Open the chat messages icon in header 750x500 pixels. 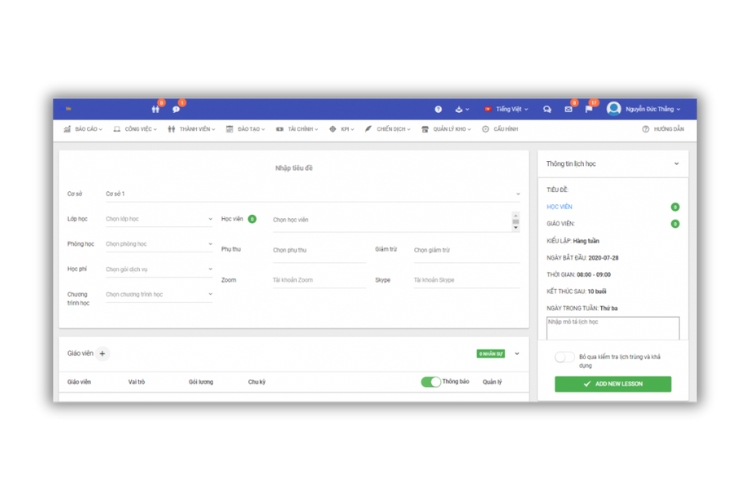[547, 109]
